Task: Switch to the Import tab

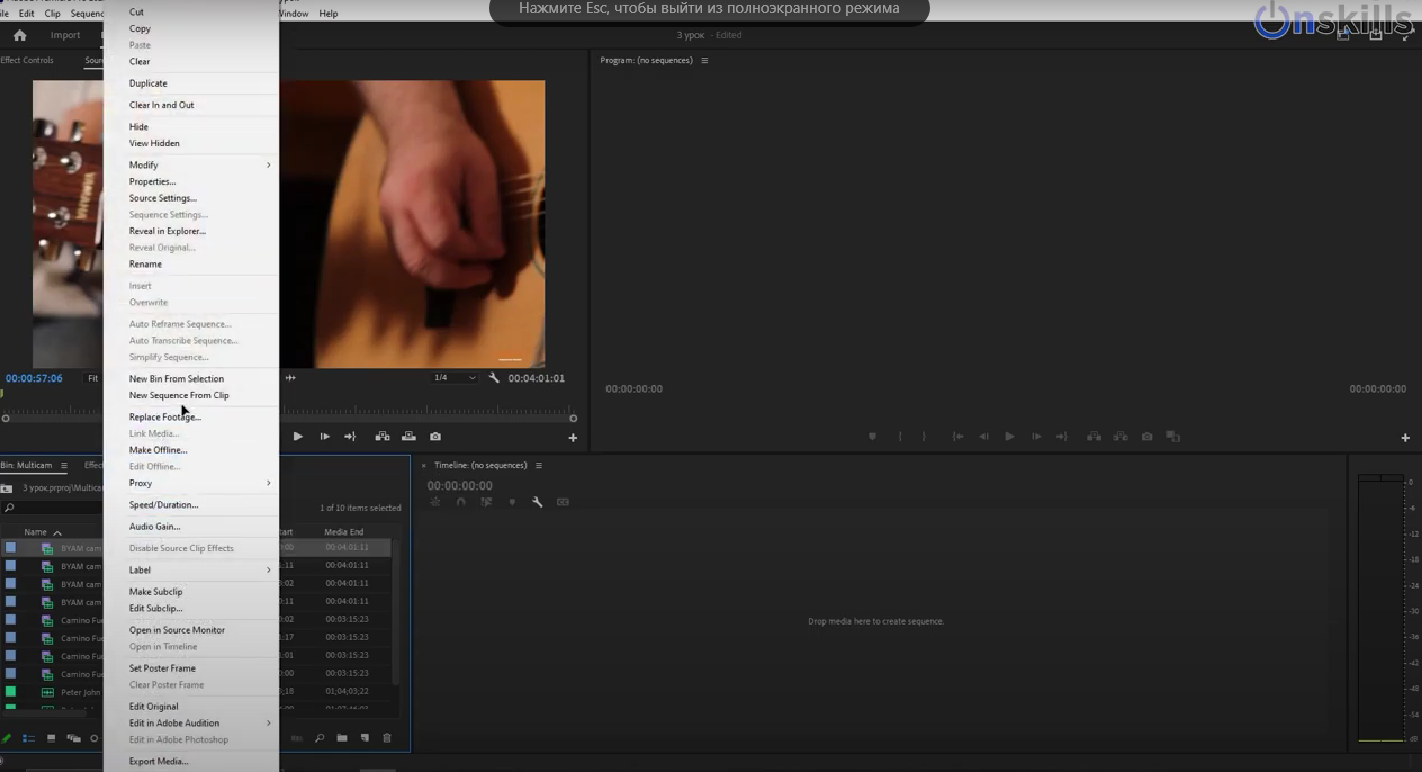Action: point(65,35)
